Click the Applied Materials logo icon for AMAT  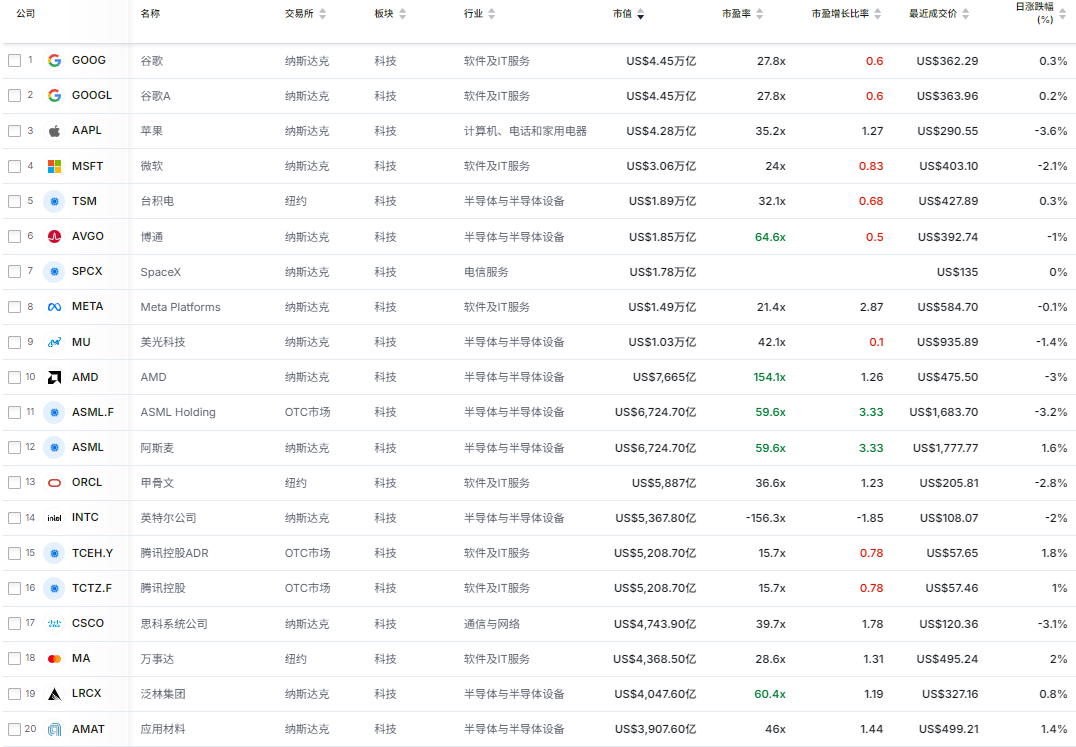pyautogui.click(x=54, y=729)
